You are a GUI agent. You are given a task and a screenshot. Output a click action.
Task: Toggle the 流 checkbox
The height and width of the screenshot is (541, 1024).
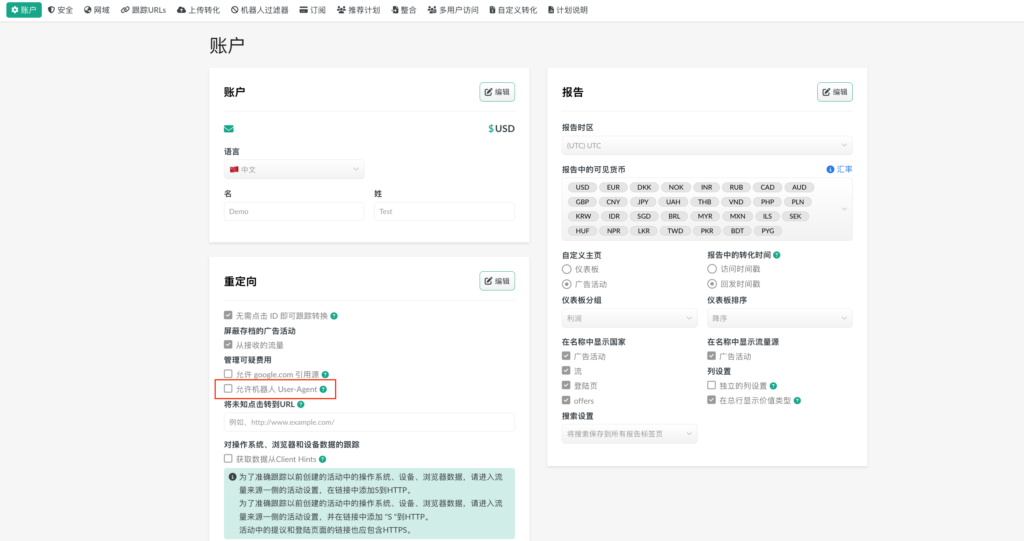(566, 370)
